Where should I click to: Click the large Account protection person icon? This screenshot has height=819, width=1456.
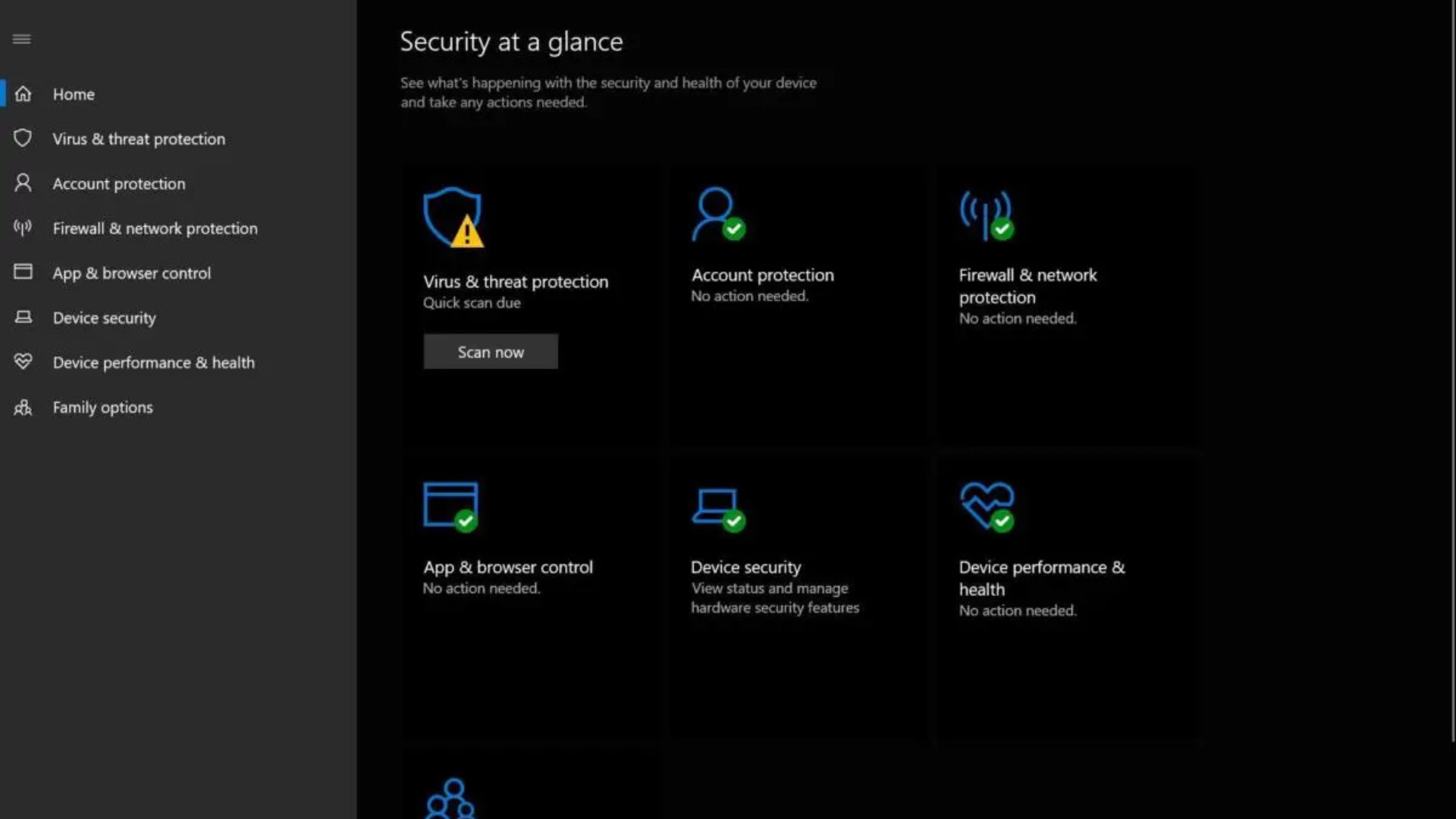pos(718,215)
